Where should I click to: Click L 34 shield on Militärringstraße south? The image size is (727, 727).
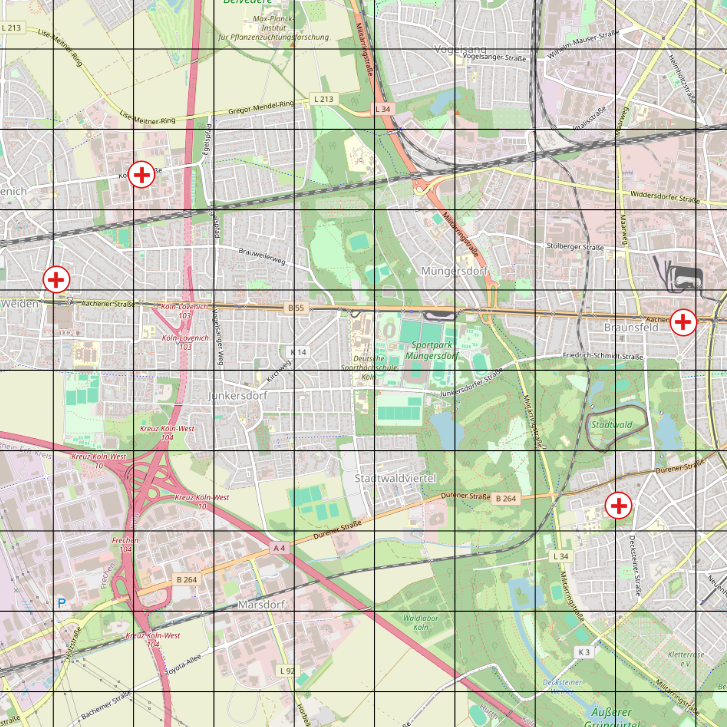pyautogui.click(x=561, y=556)
